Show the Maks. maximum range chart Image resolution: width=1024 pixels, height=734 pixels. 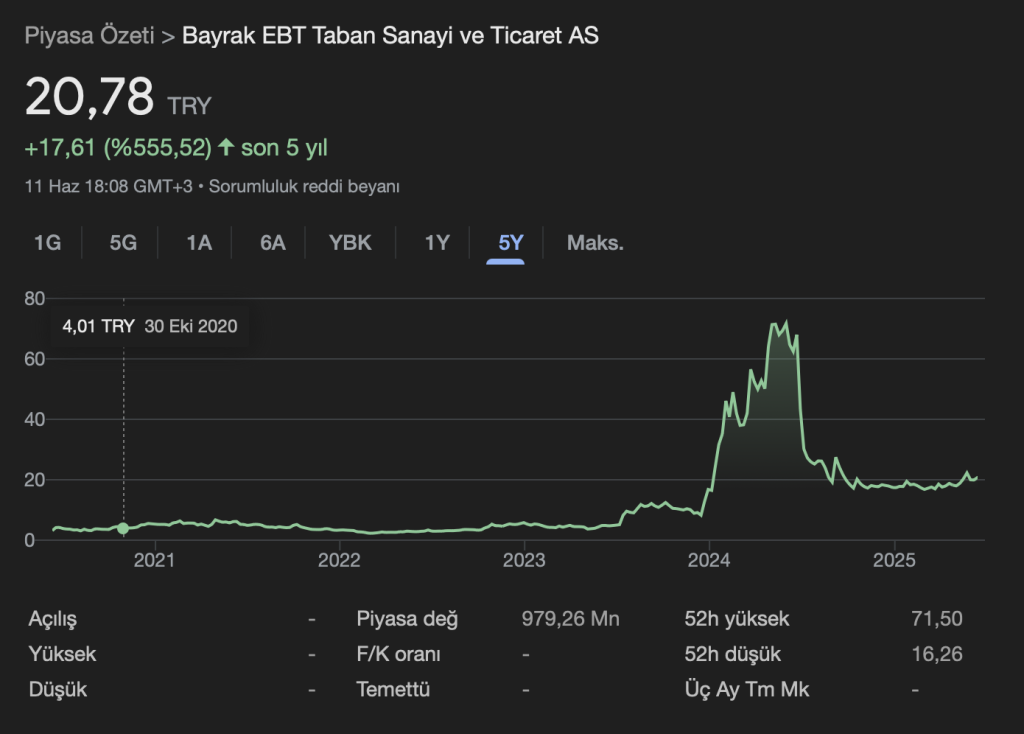(x=595, y=243)
